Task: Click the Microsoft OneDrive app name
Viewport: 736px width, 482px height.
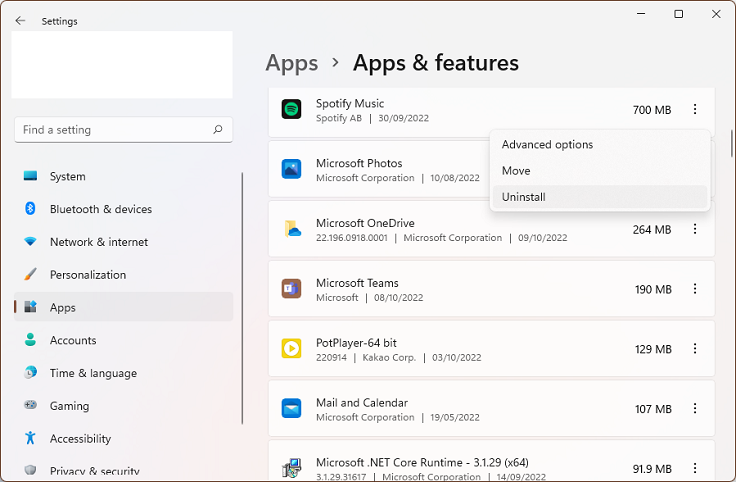Action: tap(365, 223)
